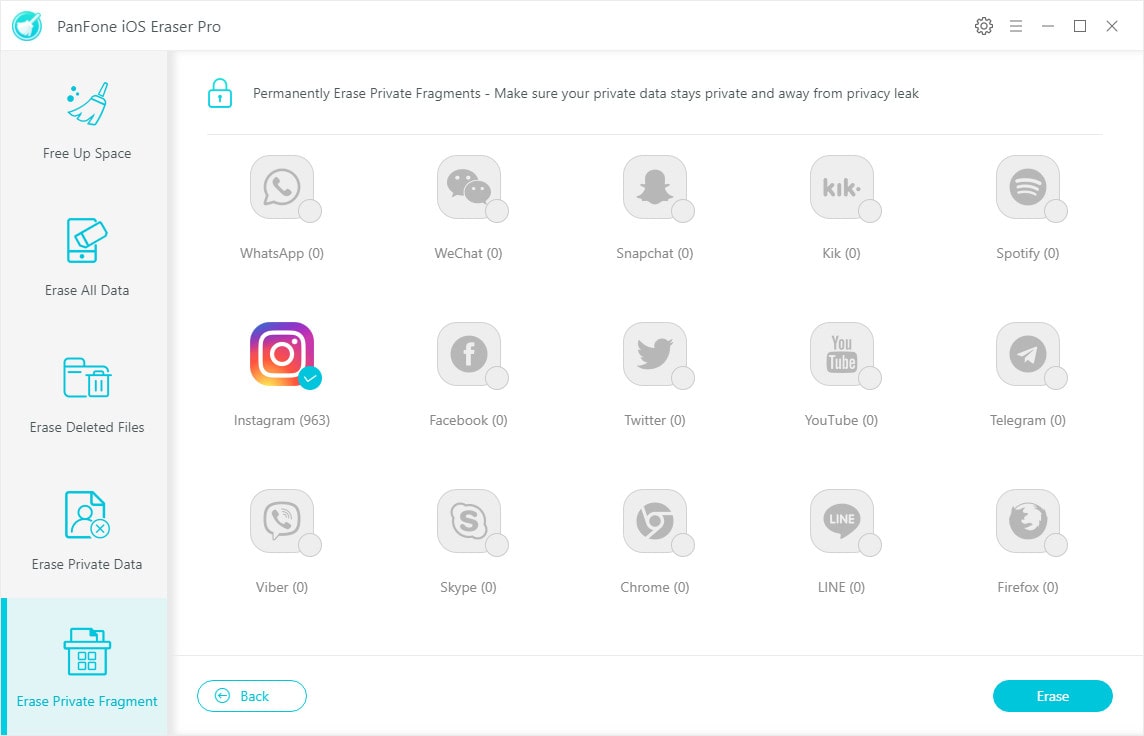Toggle the YouTube selection circle
Viewport: 1144px width, 736px height.
tap(870, 378)
